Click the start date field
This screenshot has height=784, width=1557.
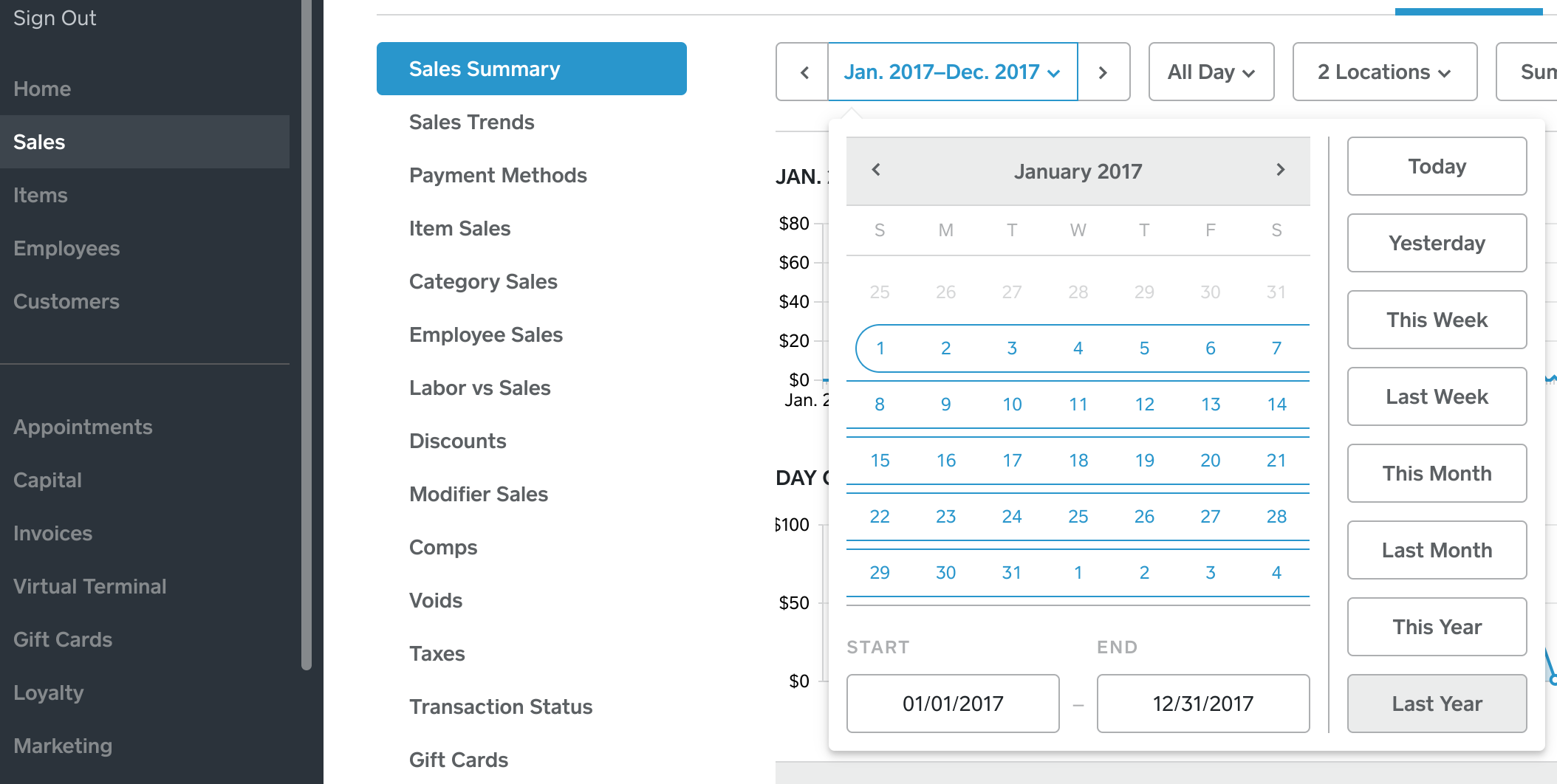[x=953, y=704]
